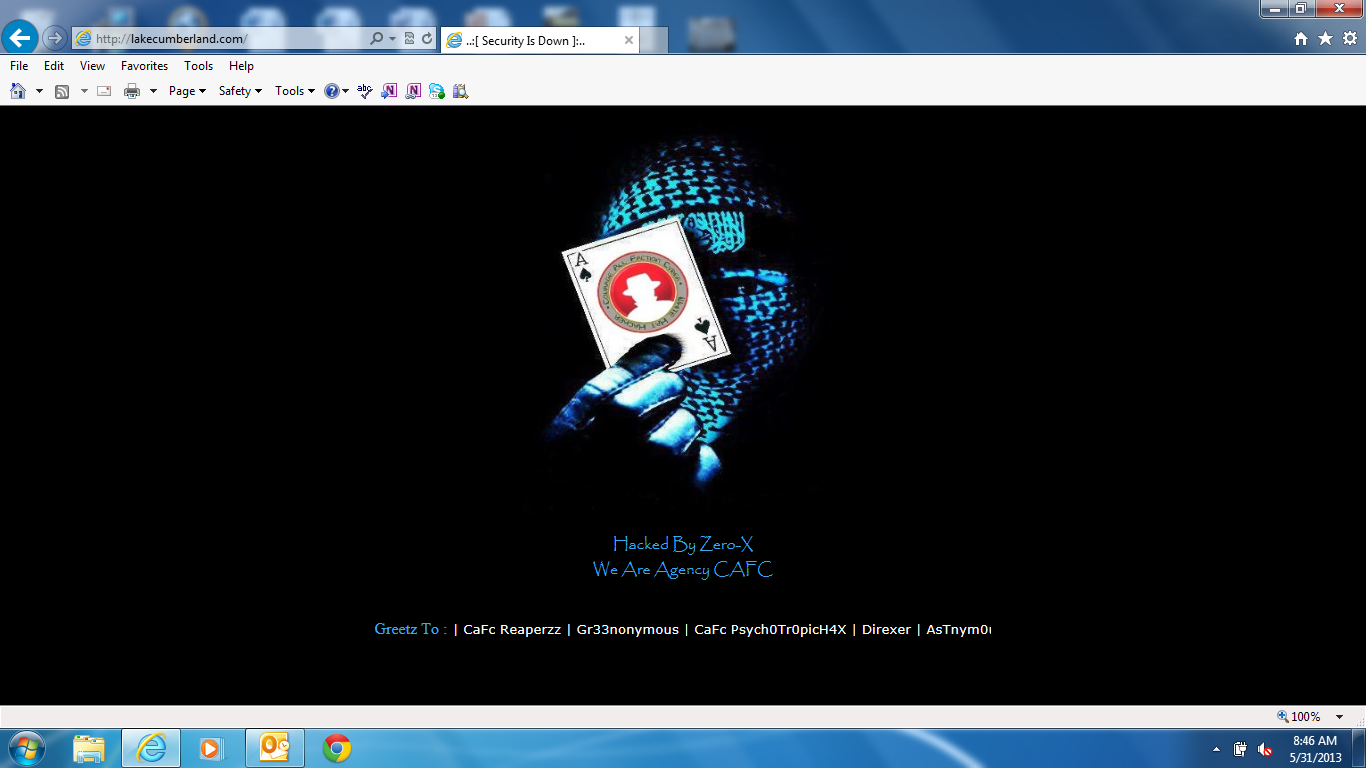The width and height of the screenshot is (1366, 768).
Task: Click the blue Help question mark icon
Action: coord(332,91)
